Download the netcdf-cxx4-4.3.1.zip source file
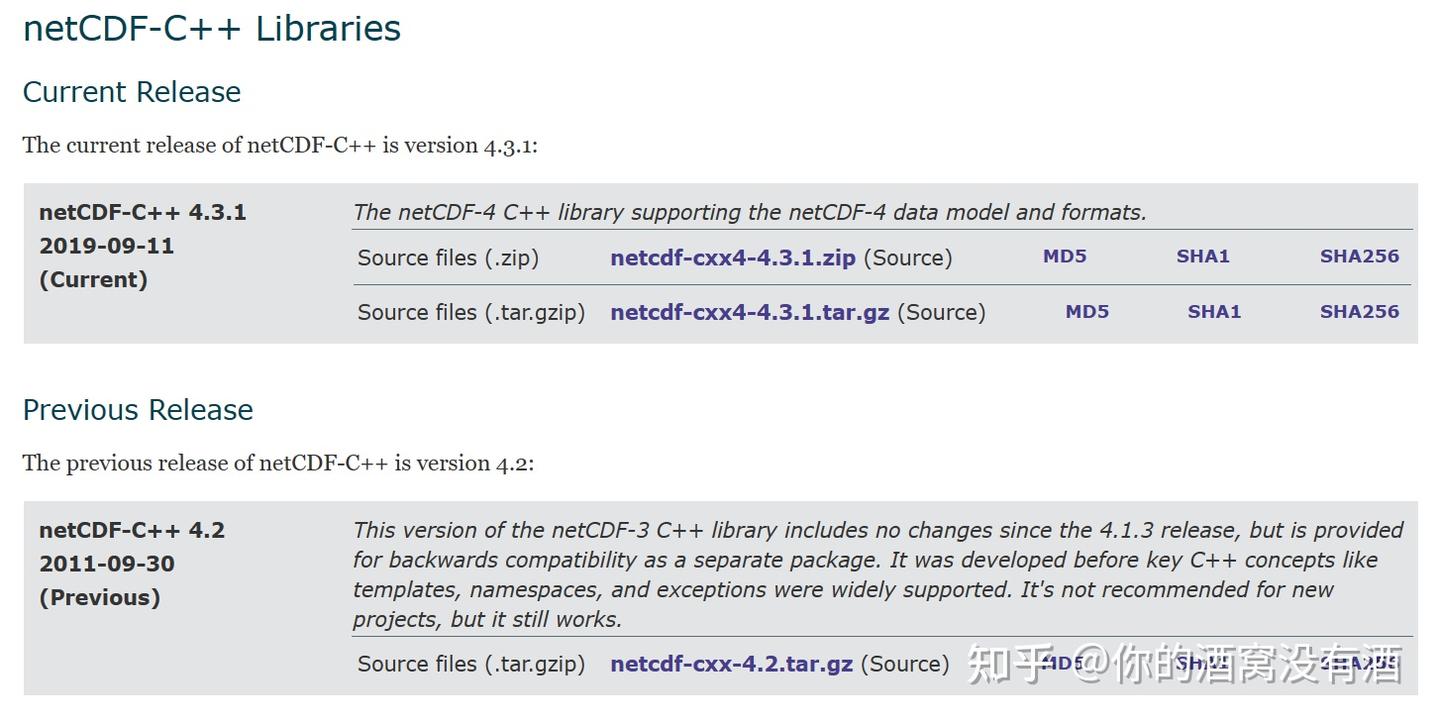This screenshot has height=724, width=1440. [x=732, y=258]
